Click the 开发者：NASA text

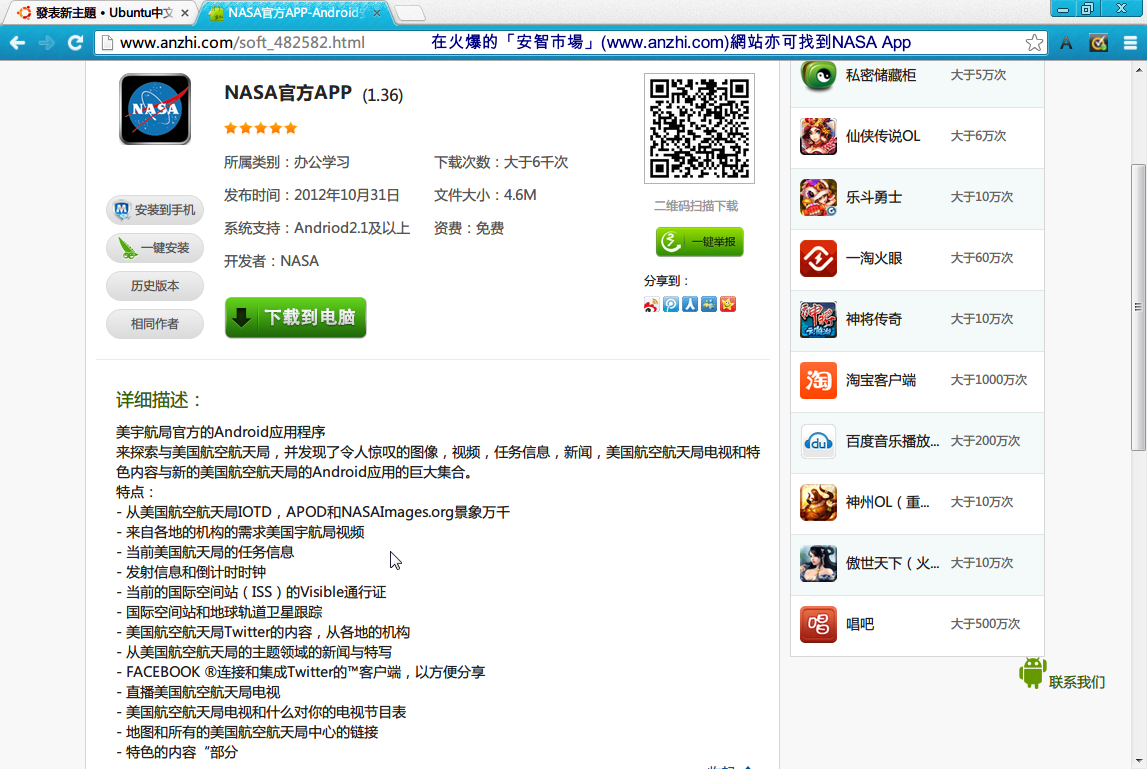(x=271, y=261)
